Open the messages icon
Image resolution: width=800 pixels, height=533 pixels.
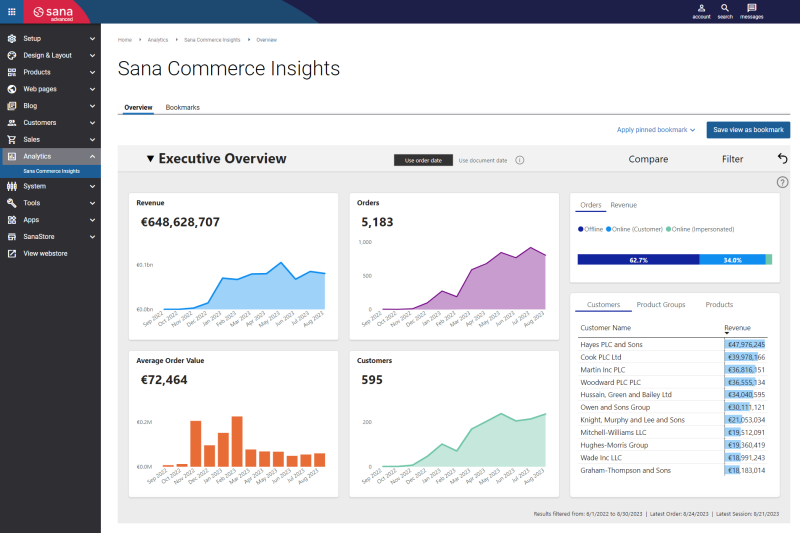752,11
